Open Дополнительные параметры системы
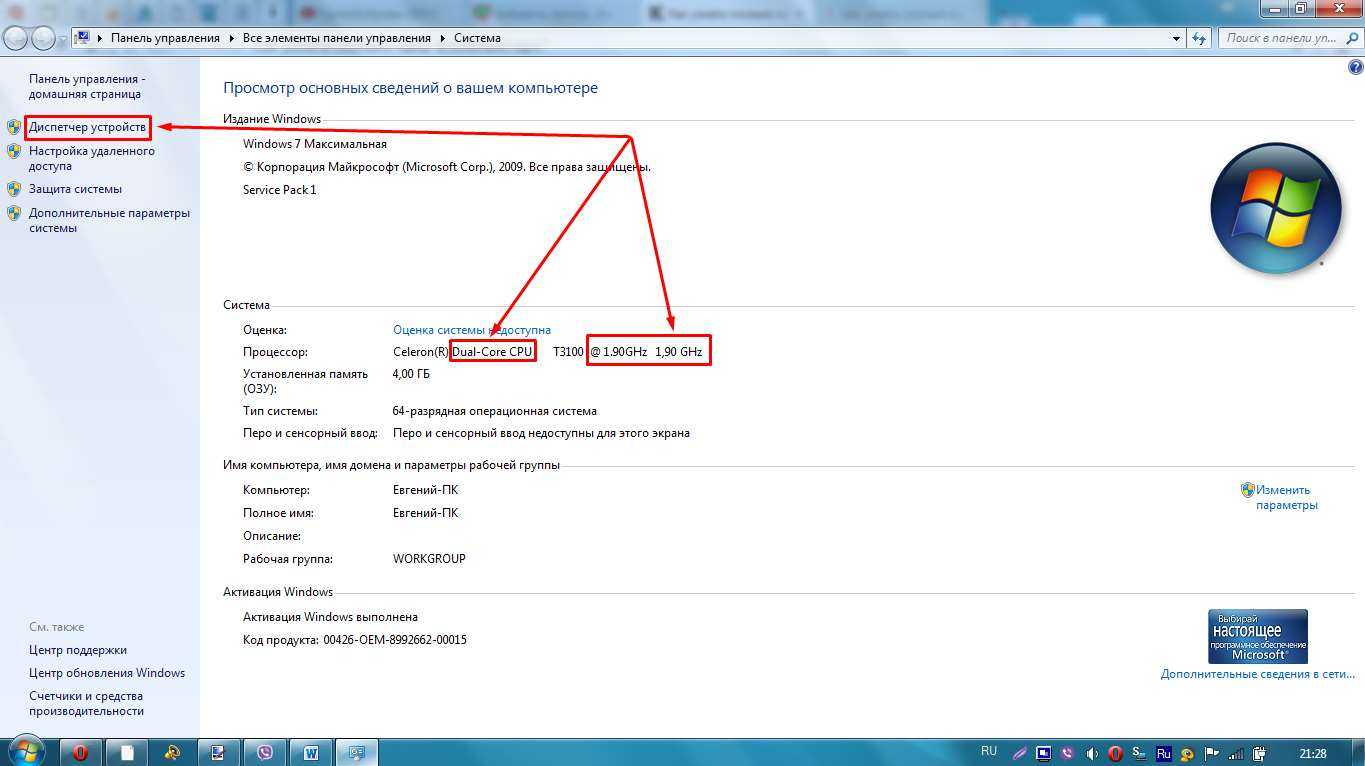This screenshot has width=1365, height=766. (109, 220)
